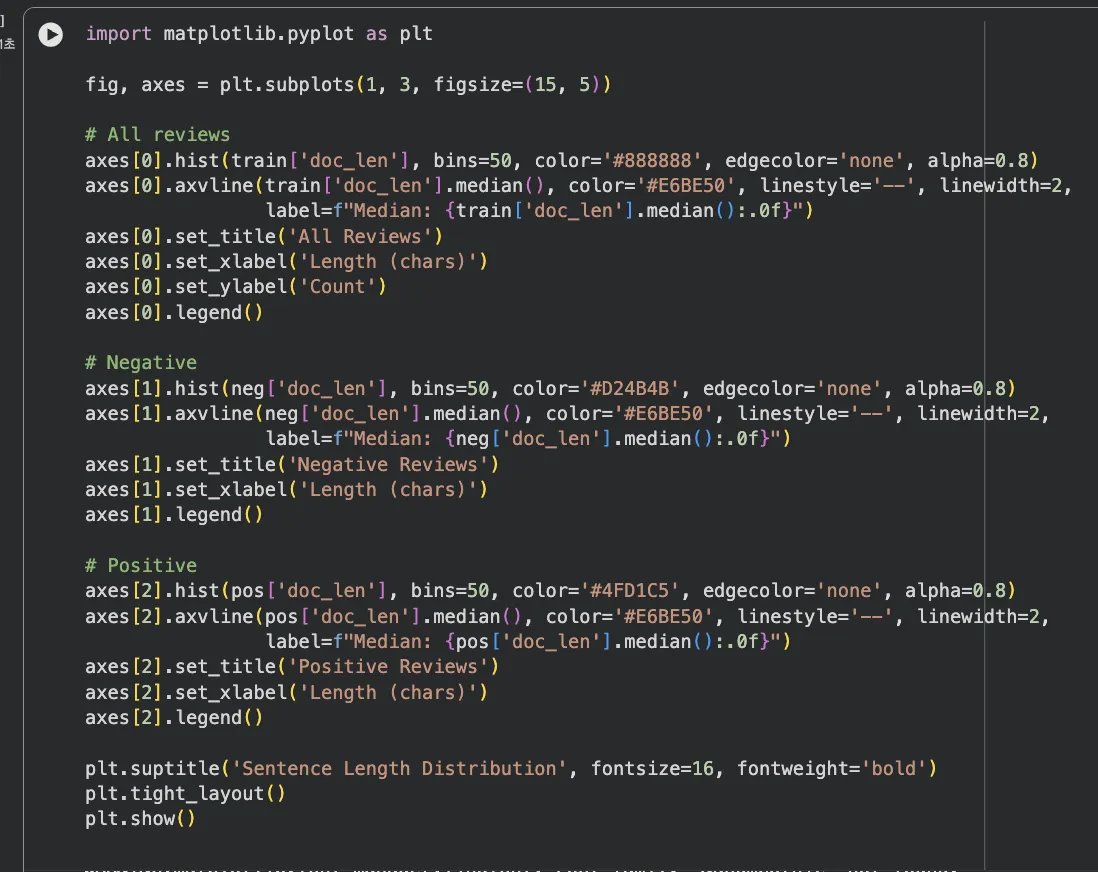Place cursor on axes[2].legend() line

(x=174, y=718)
